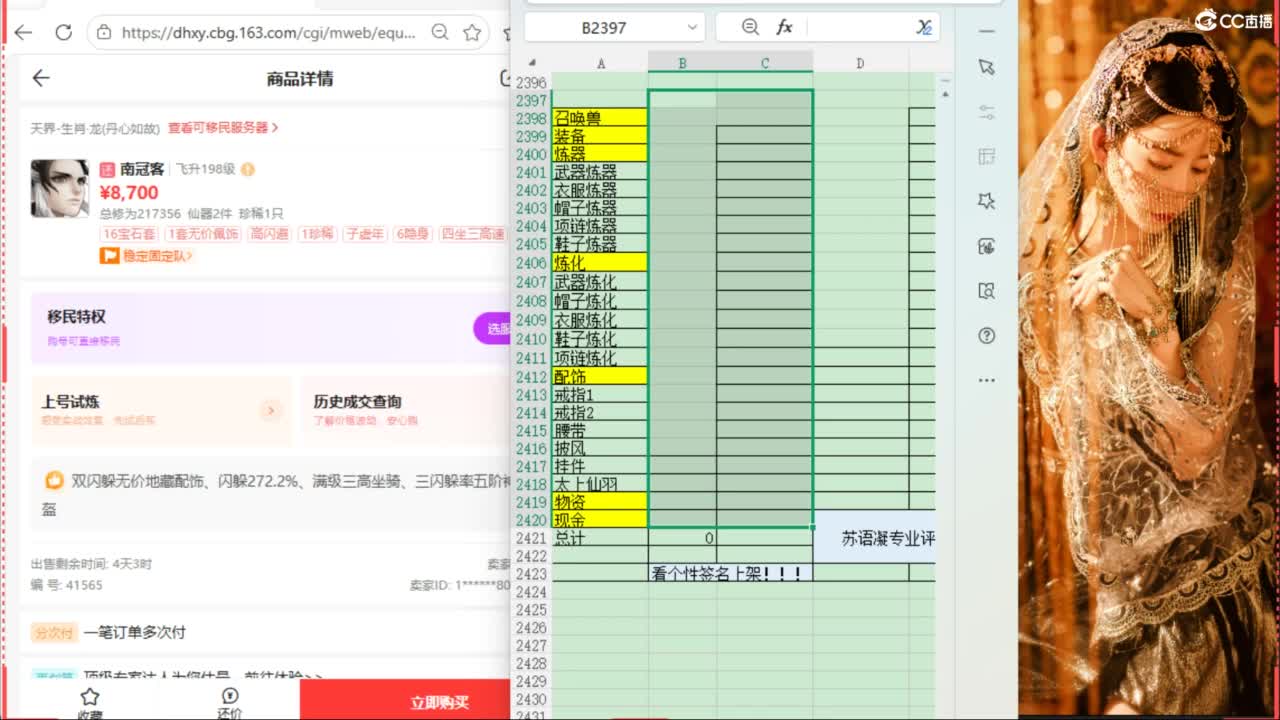The image size is (1280, 720).
Task: Click the select-all corner of the sheet
Action: [532, 63]
